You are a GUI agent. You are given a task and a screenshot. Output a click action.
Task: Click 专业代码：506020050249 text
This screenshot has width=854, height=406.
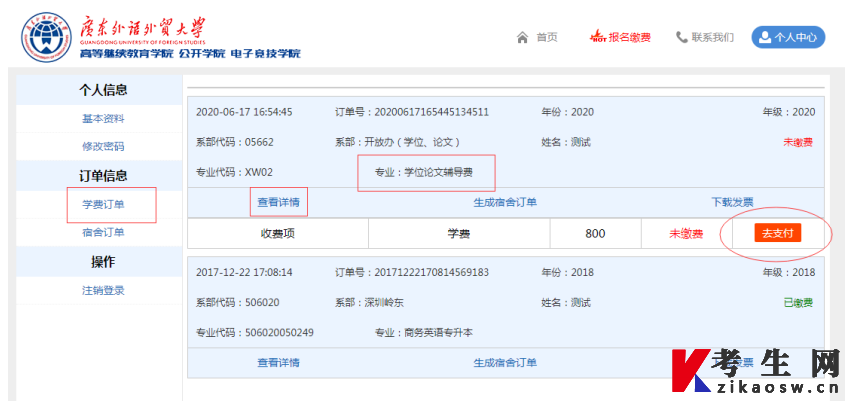click(255, 332)
